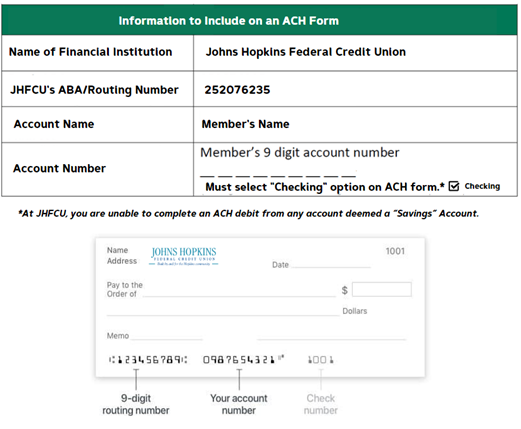
Task: Click the MICR account number digits
Action: click(x=243, y=360)
